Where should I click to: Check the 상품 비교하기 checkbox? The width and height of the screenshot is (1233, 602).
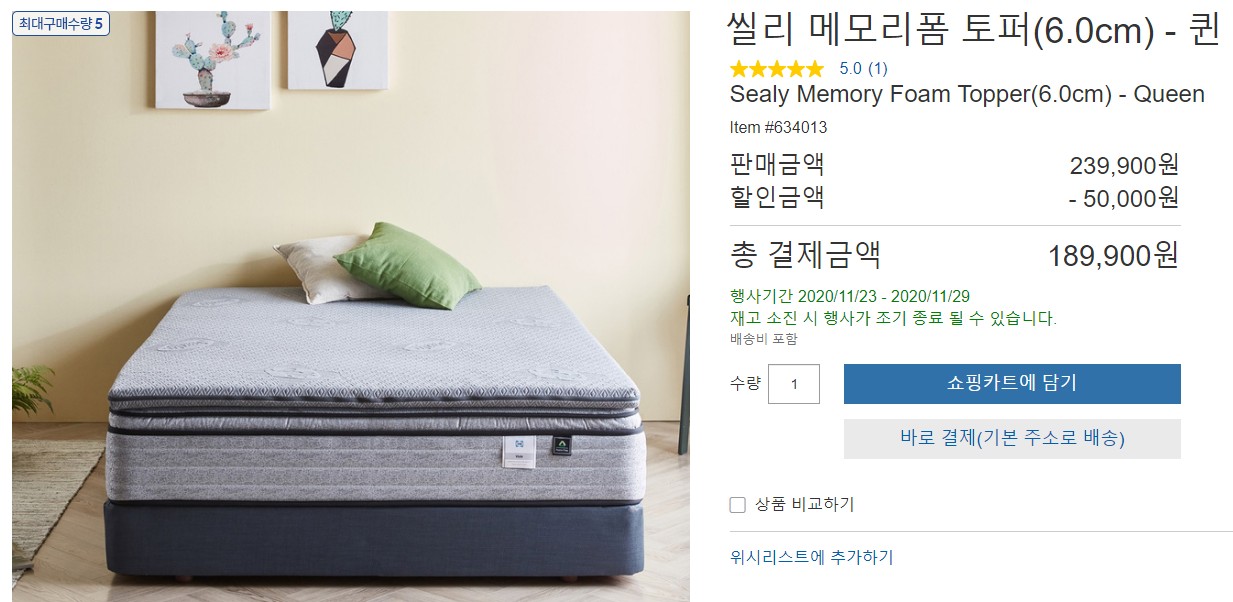point(738,505)
